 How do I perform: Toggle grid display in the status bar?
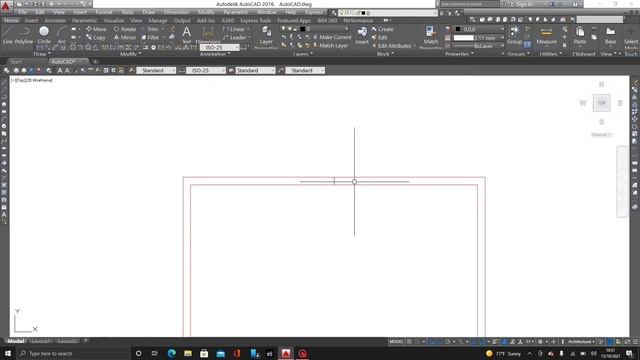[409, 341]
